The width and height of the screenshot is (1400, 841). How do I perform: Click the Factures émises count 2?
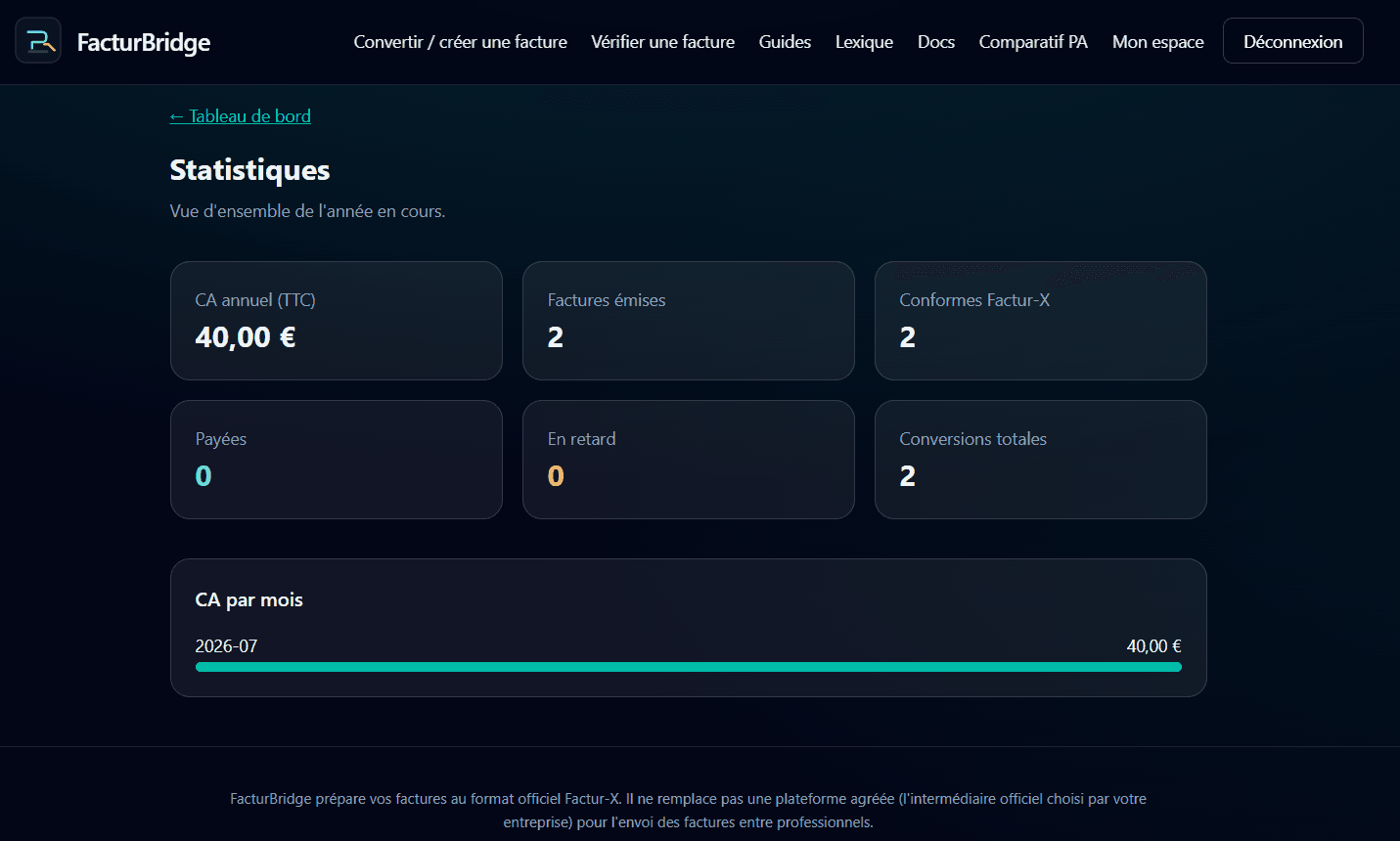point(556,337)
